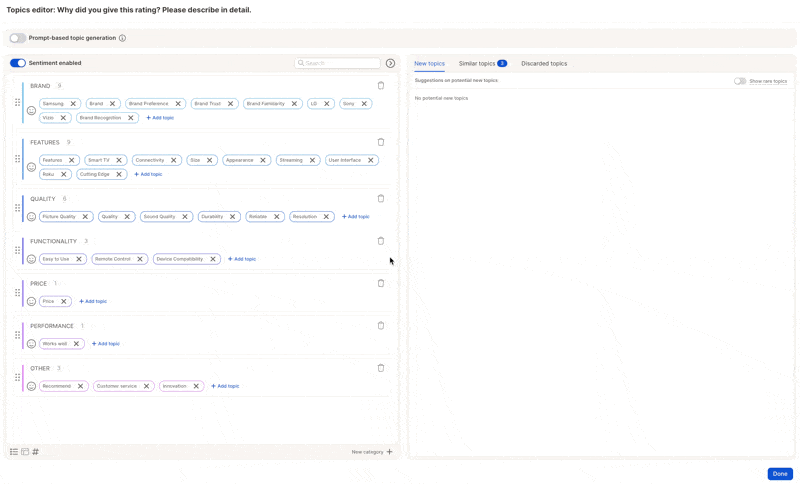Switch to list view icon at bottom
The width and height of the screenshot is (800, 484).
(14, 451)
